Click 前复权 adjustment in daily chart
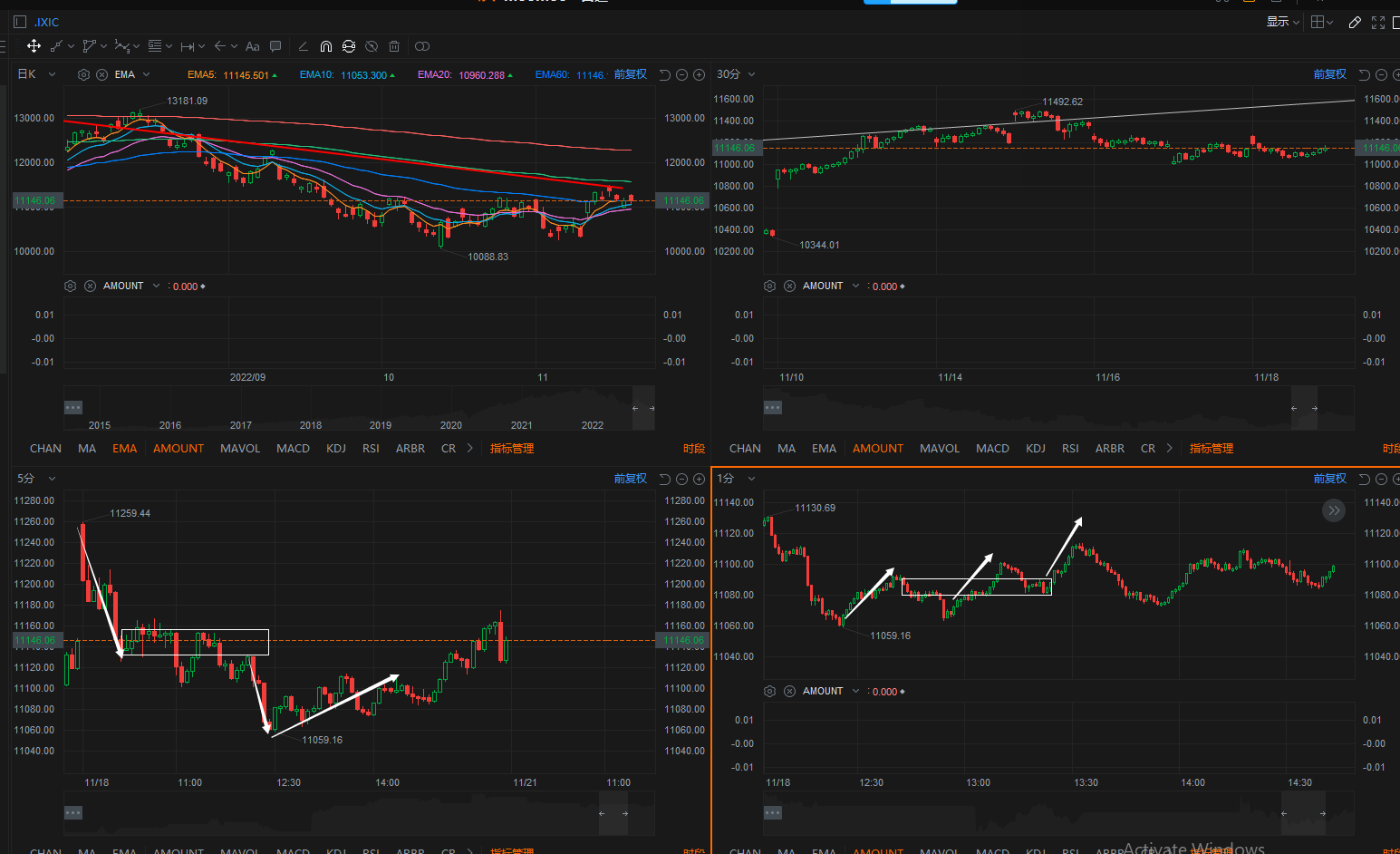Viewport: 1400px width, 854px height. point(631,74)
